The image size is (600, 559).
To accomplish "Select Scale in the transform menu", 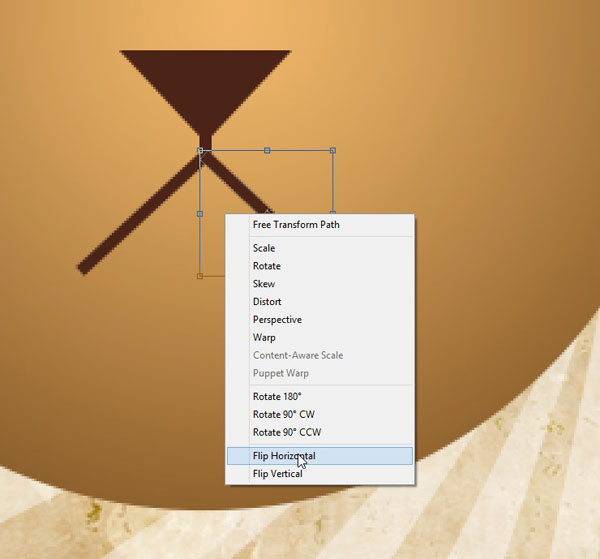I will [x=320, y=248].
